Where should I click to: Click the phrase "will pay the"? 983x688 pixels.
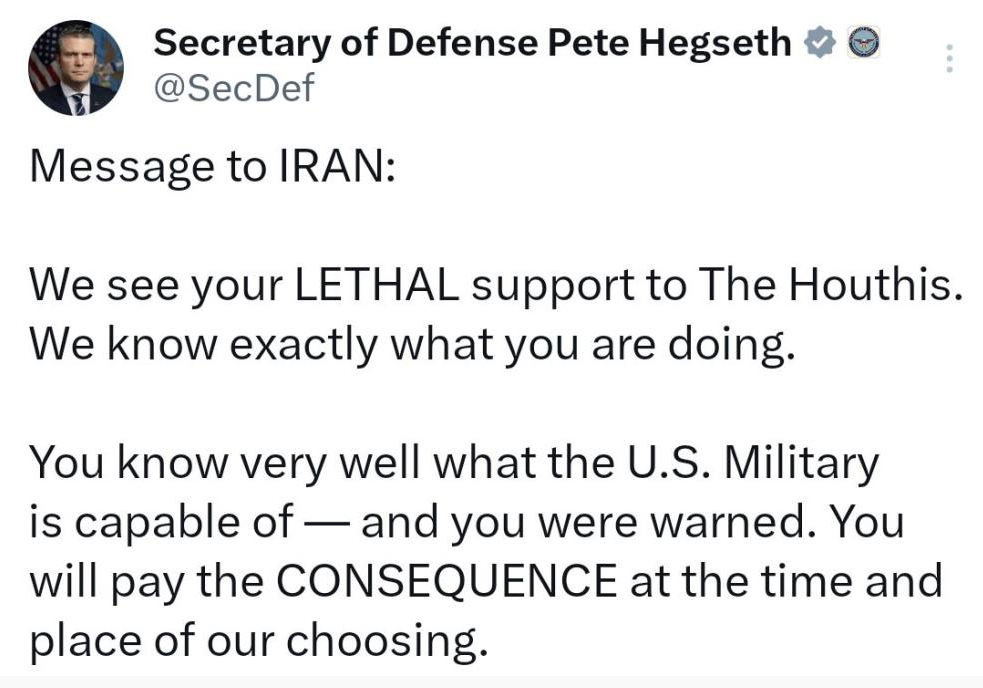pyautogui.click(x=146, y=582)
